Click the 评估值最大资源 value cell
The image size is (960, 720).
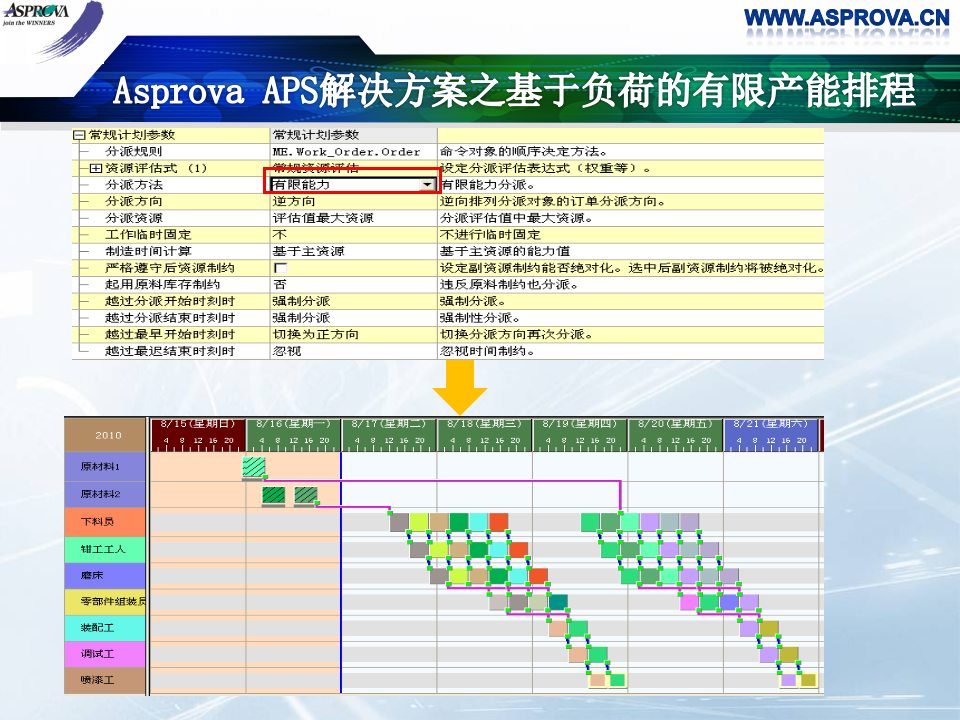(353, 218)
